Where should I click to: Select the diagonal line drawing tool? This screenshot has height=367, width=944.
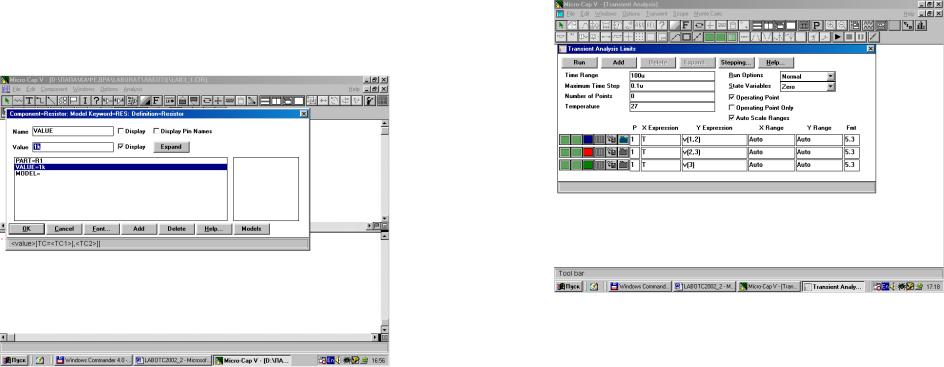(x=52, y=100)
